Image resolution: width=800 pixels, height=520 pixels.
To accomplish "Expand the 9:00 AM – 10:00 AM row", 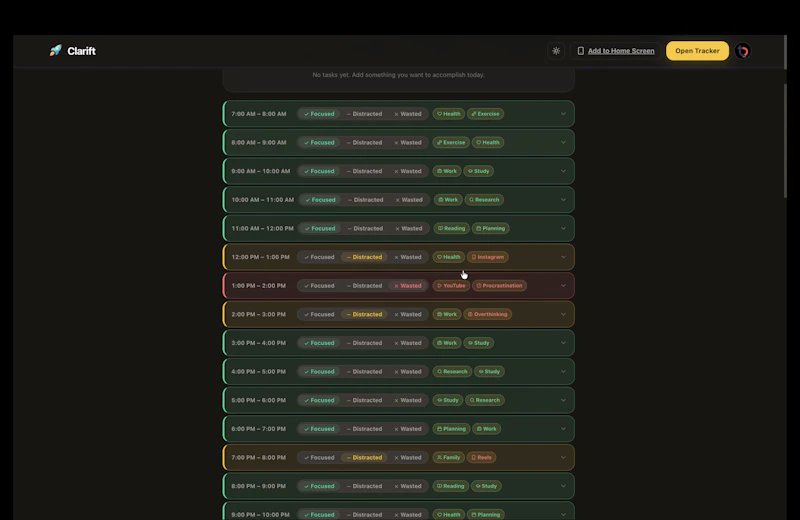I will click(x=563, y=171).
